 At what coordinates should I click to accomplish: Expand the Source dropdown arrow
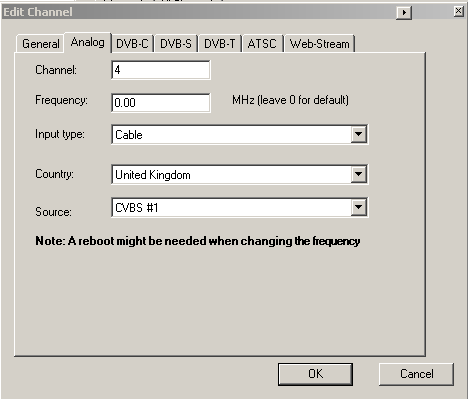[359, 207]
